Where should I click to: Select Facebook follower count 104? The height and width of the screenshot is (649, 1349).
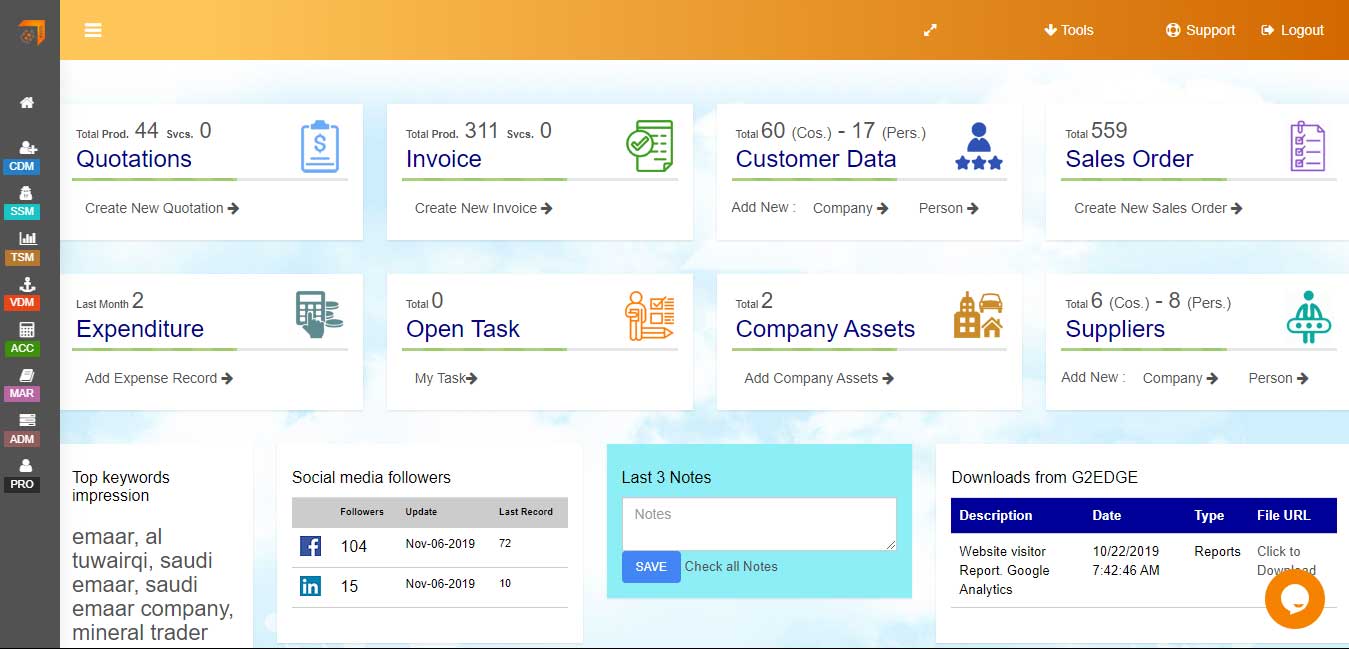354,546
